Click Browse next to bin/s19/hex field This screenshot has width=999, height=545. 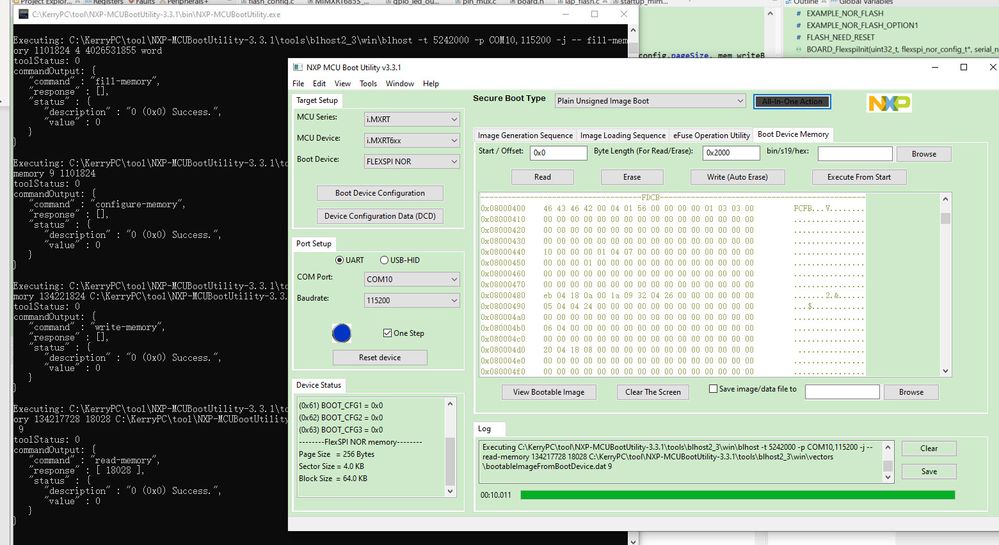tap(923, 154)
